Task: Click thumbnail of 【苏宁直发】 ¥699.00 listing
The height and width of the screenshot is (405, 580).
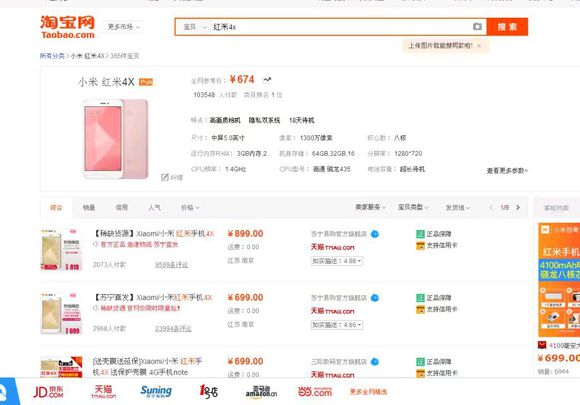Action: 61,314
